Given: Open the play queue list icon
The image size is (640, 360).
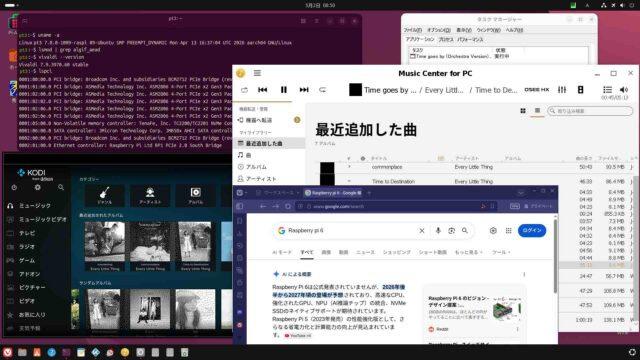Looking at the screenshot, I should tap(607, 90).
